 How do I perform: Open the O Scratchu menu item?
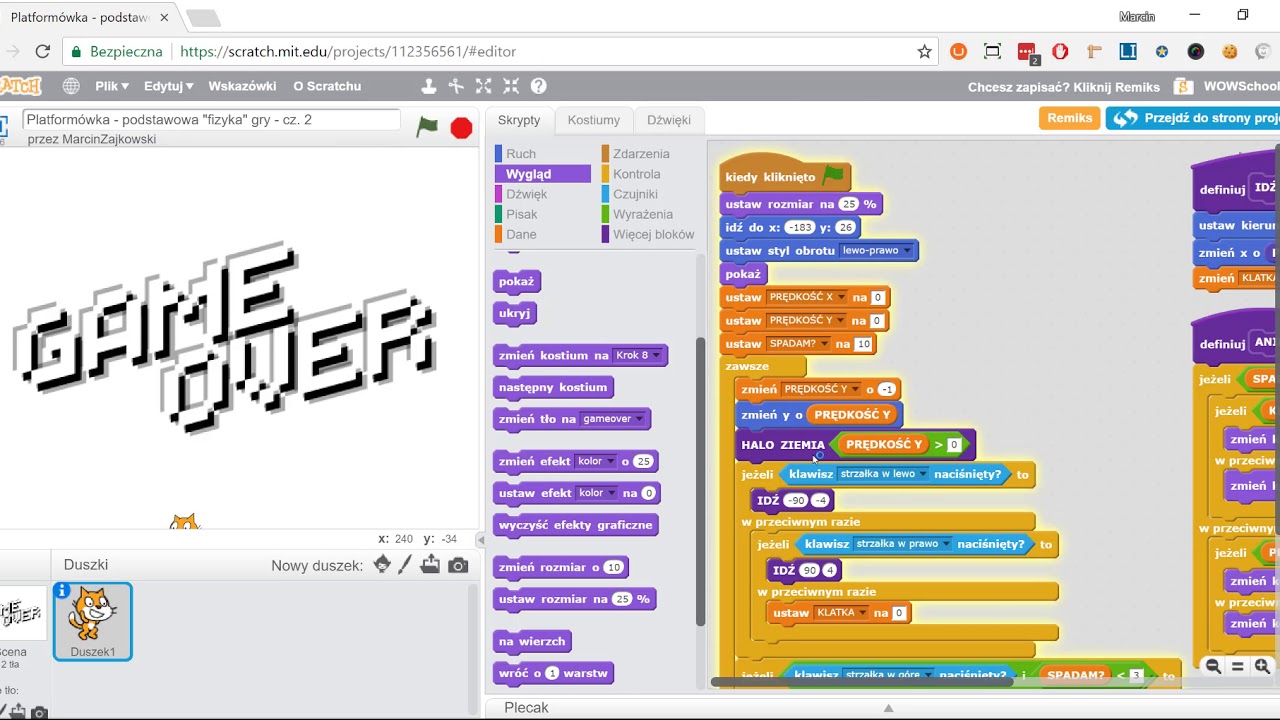(x=327, y=86)
